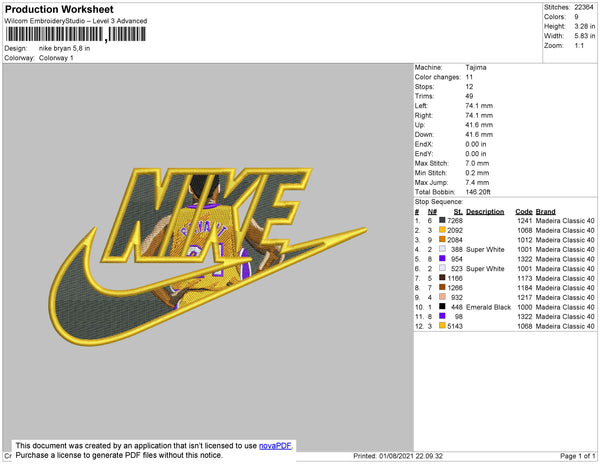Click the orange swatch for stop 3
The width and height of the screenshot is (600, 464).
442,239
